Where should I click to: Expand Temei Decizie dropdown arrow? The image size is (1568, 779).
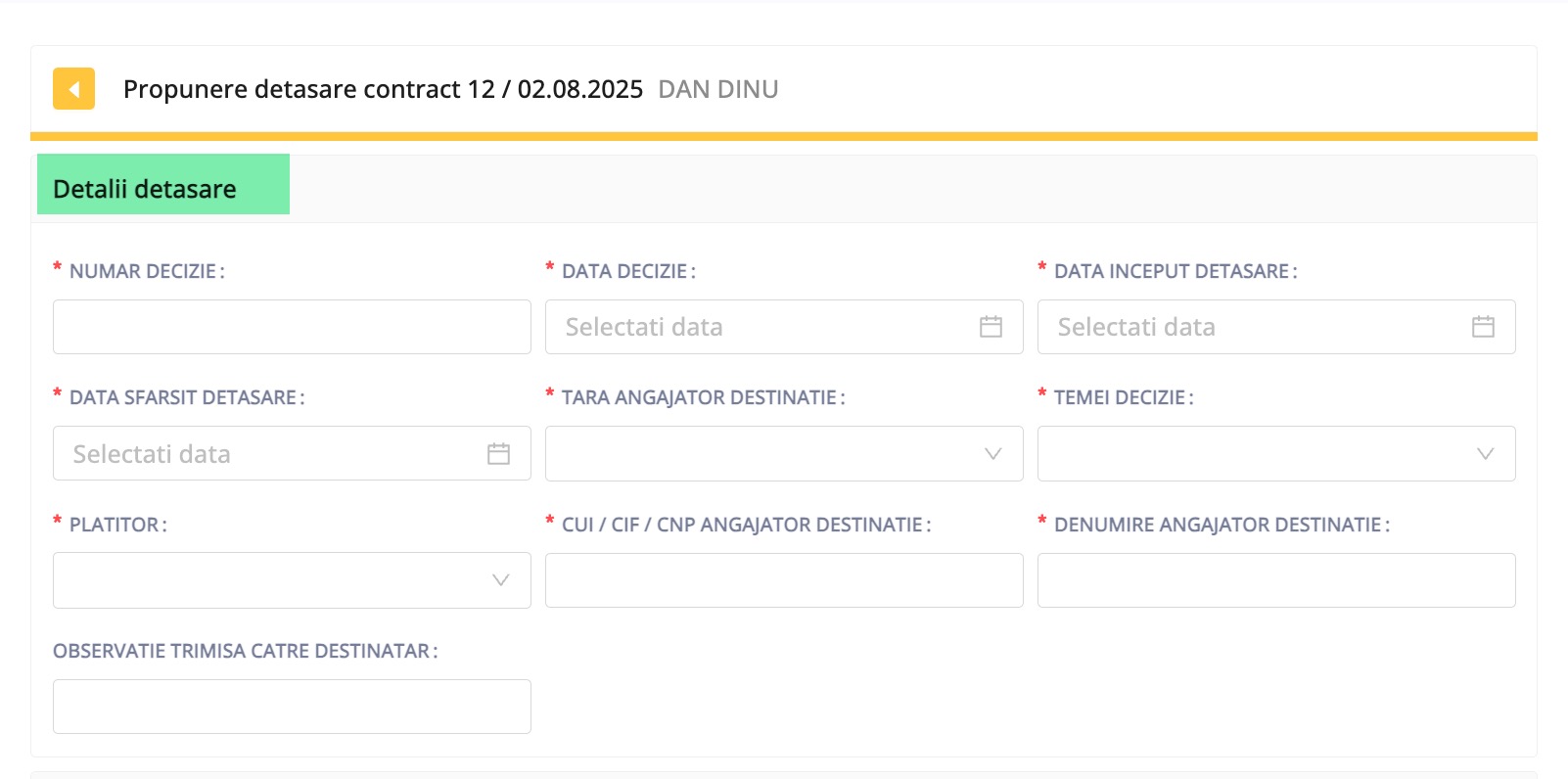1485,453
